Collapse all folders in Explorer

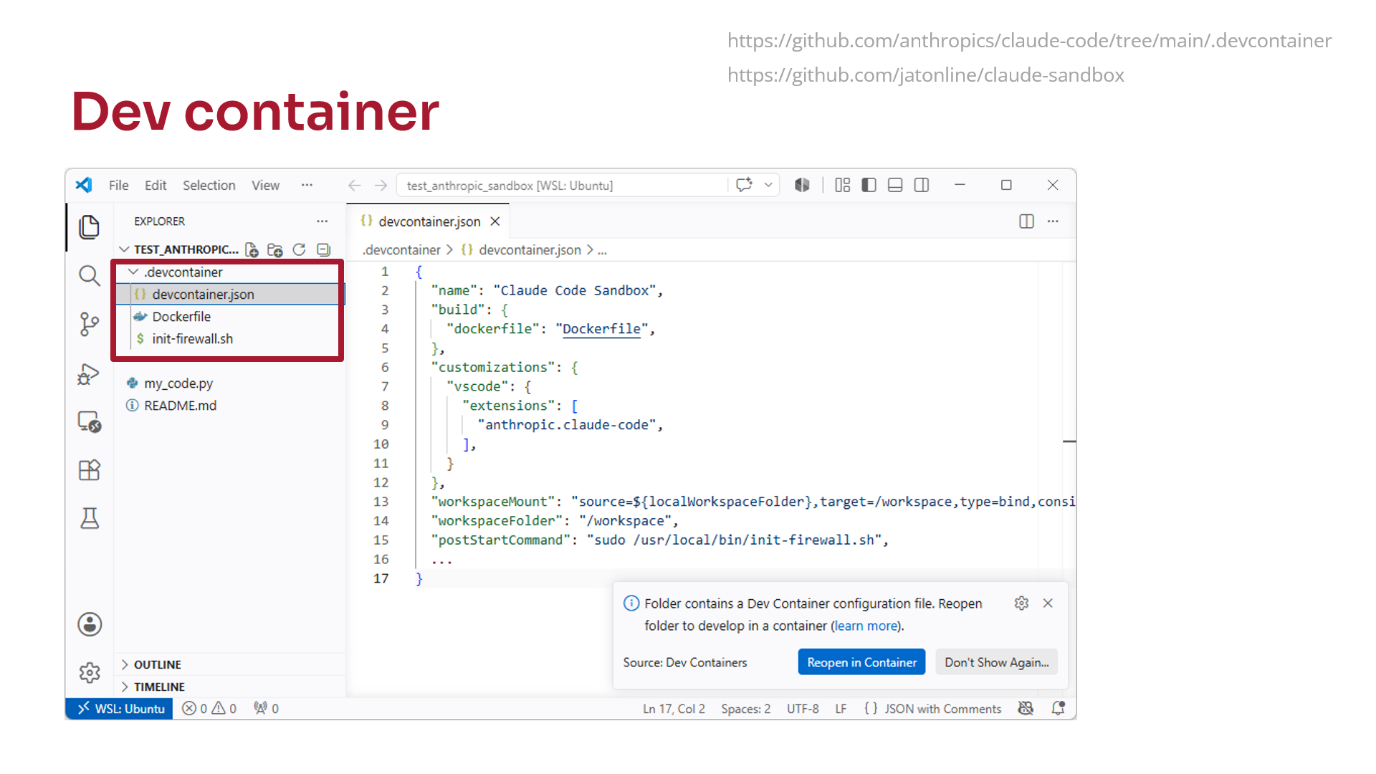click(x=323, y=250)
